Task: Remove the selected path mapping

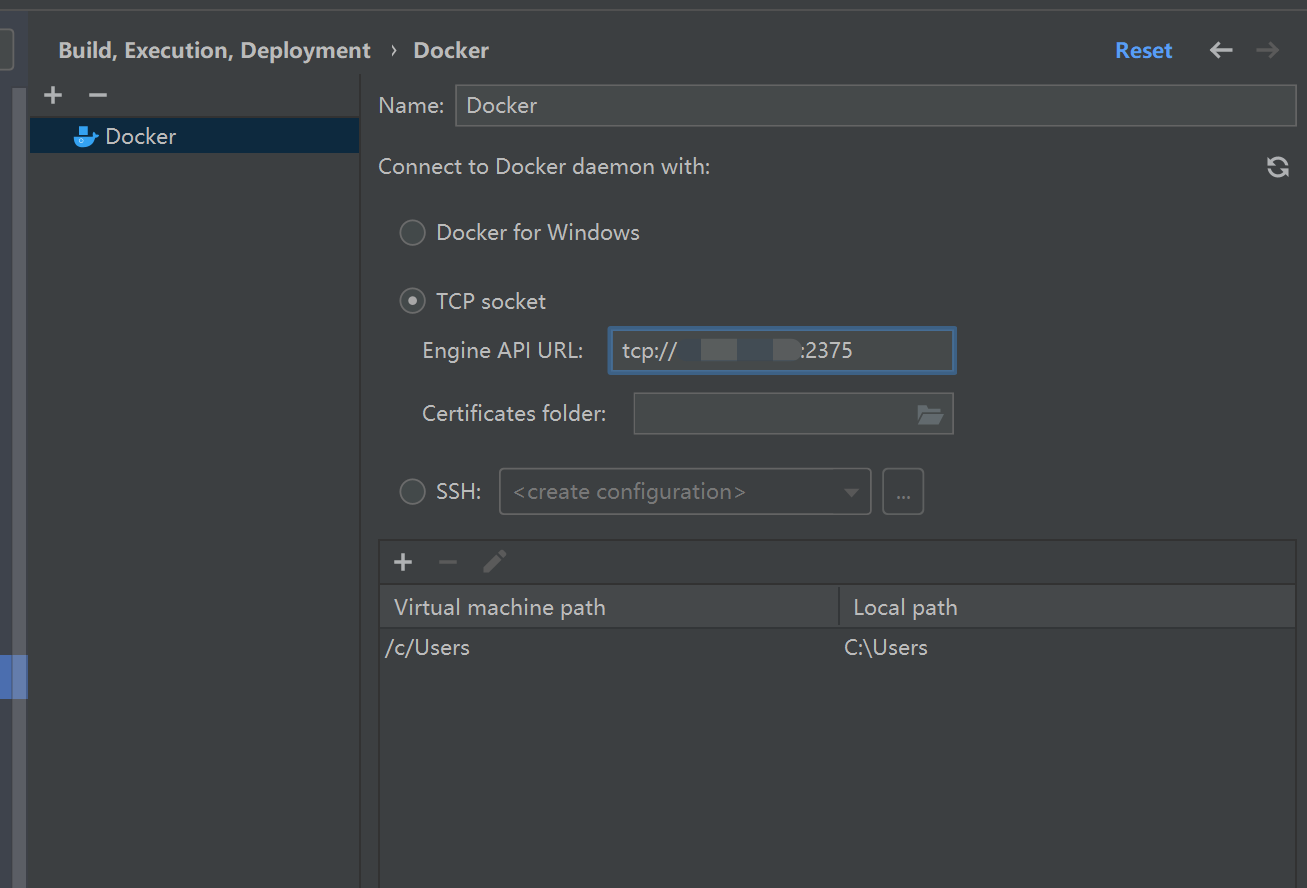Action: click(x=448, y=562)
